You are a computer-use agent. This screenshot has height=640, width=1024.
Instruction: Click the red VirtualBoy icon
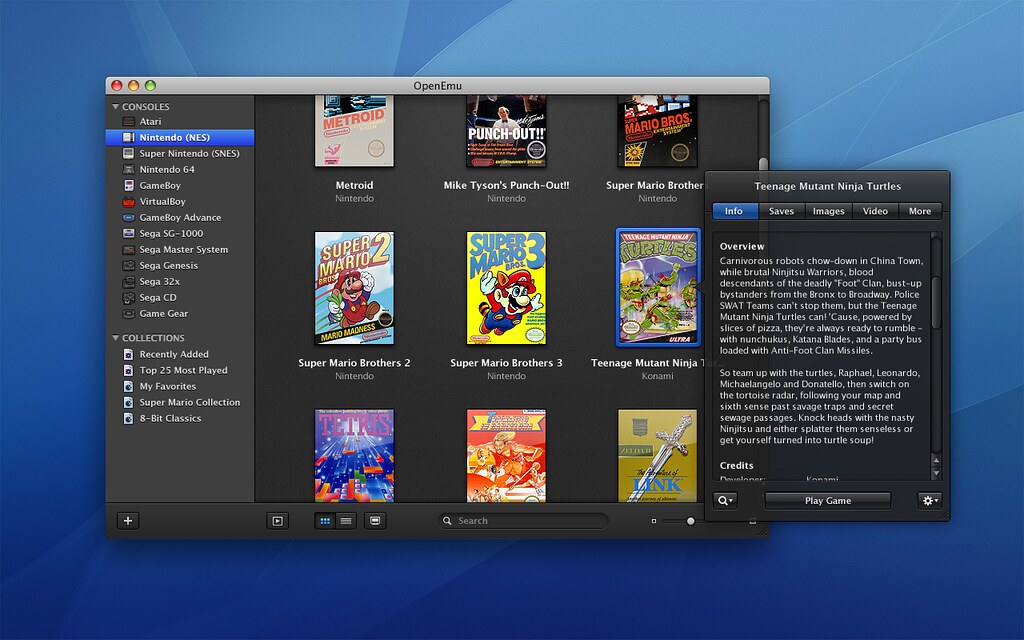[129, 202]
